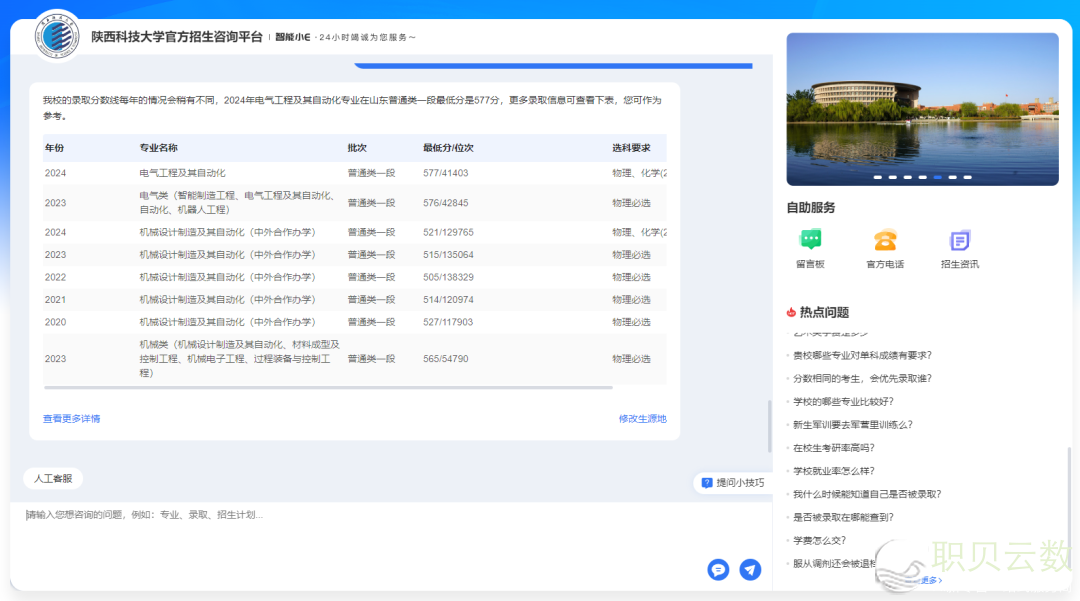This screenshot has height=601, width=1080.
Task: Open question 贵校哪些专业对单科成绩有要求?
Action: (862, 355)
